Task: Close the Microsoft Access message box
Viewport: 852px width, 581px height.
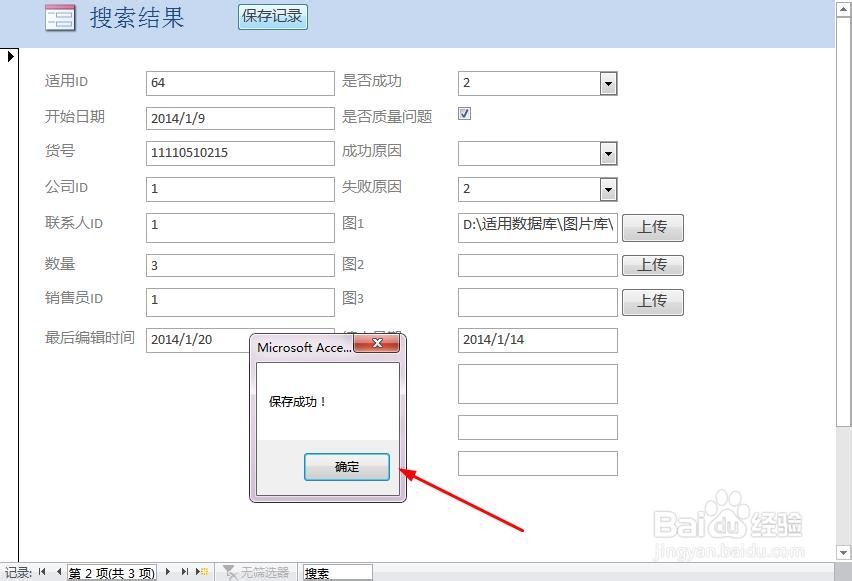Action: click(377, 343)
